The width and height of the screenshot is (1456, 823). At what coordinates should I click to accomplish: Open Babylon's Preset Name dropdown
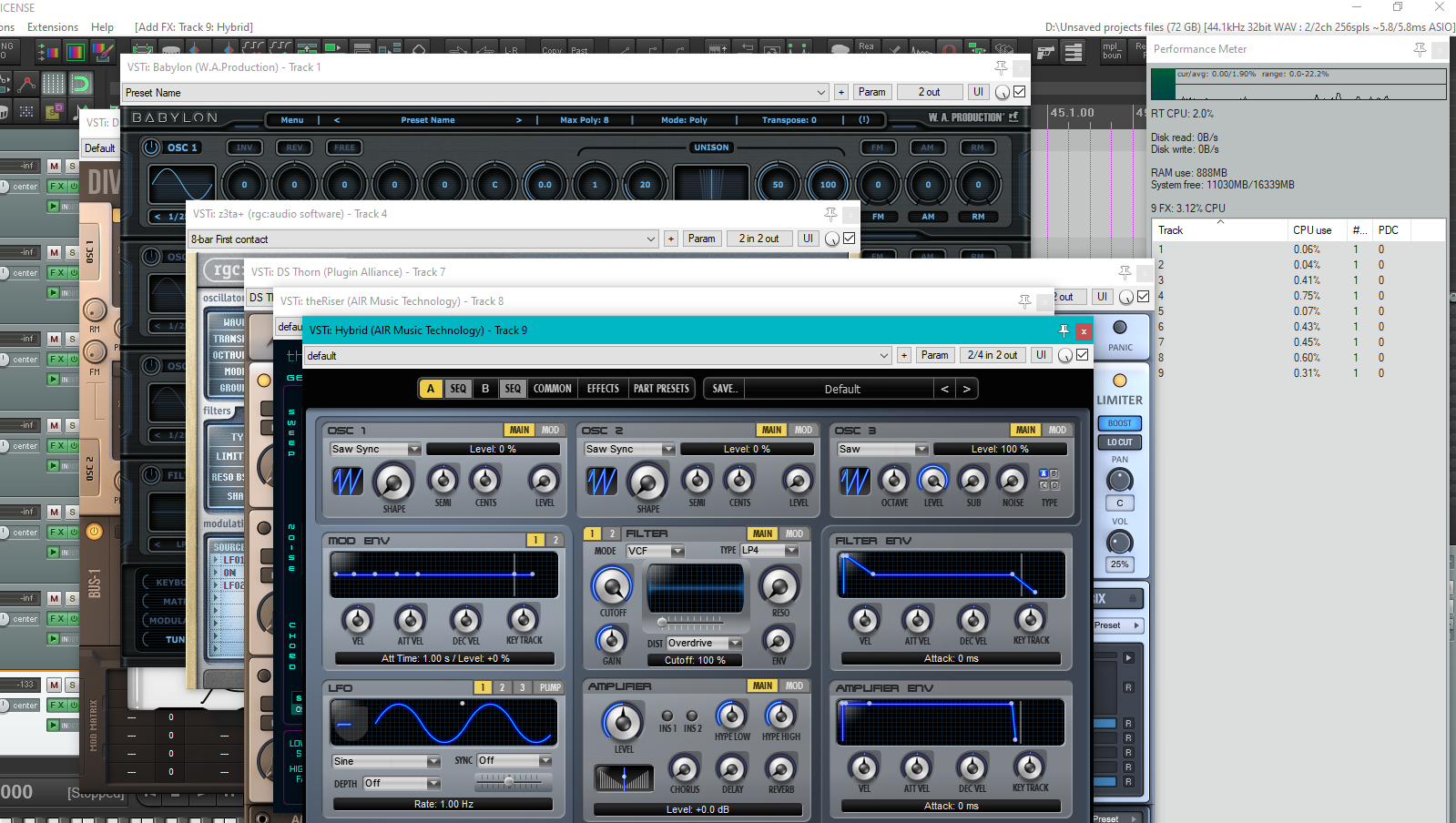pos(821,93)
